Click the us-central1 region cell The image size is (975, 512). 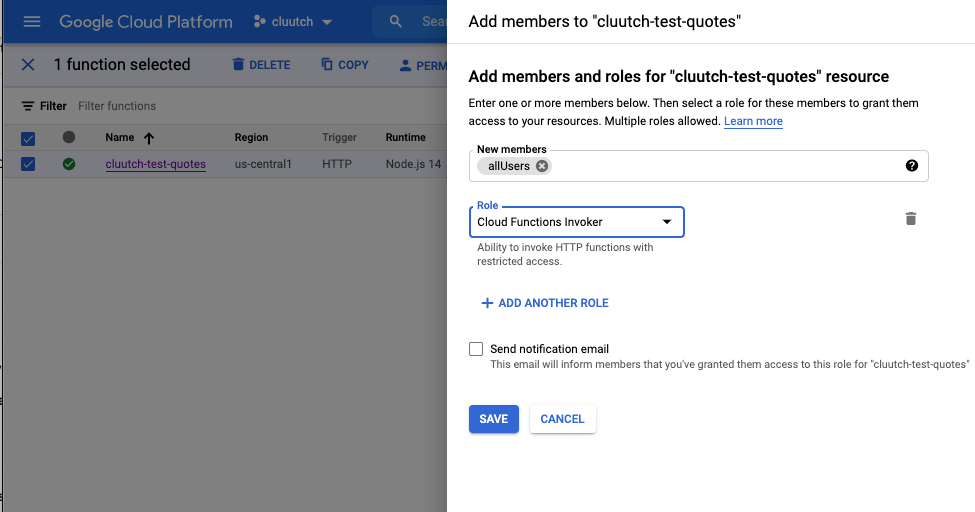[263, 164]
